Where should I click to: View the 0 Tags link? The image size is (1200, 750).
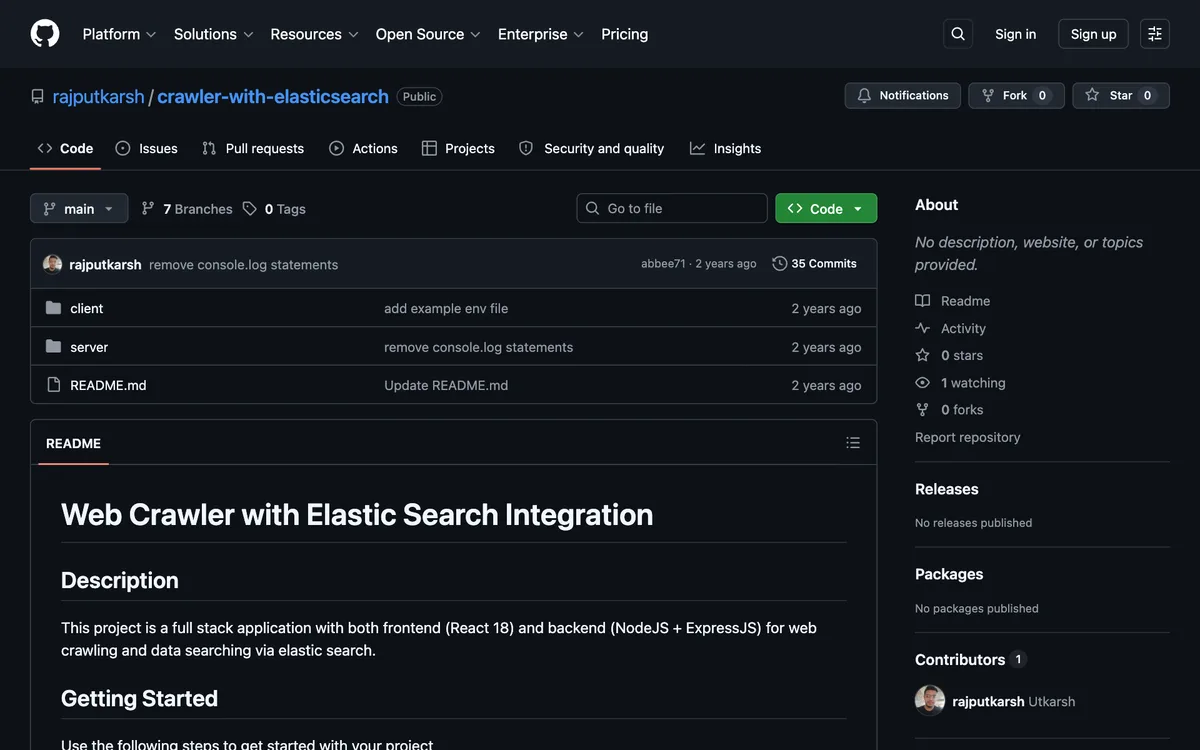(274, 209)
